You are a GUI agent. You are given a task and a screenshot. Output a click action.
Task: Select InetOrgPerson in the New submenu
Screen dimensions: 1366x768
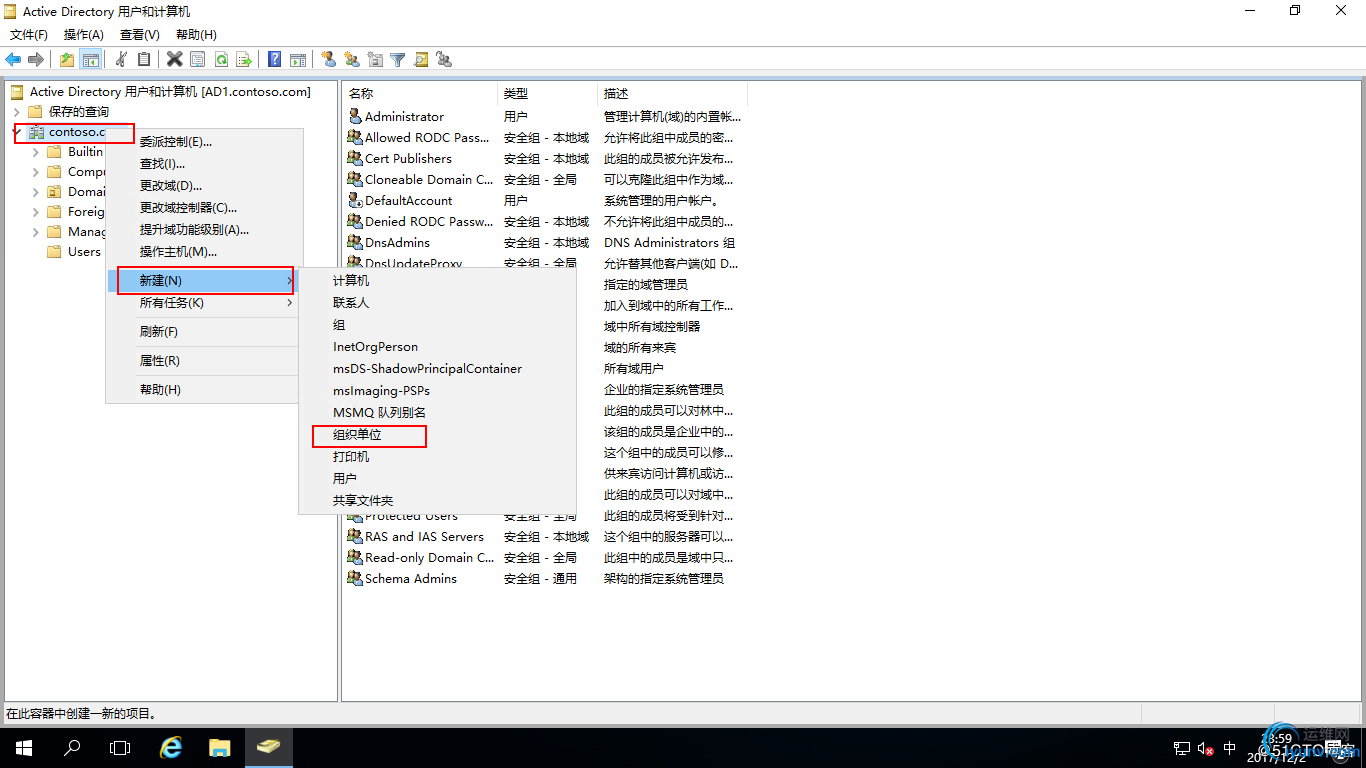[x=437, y=347]
